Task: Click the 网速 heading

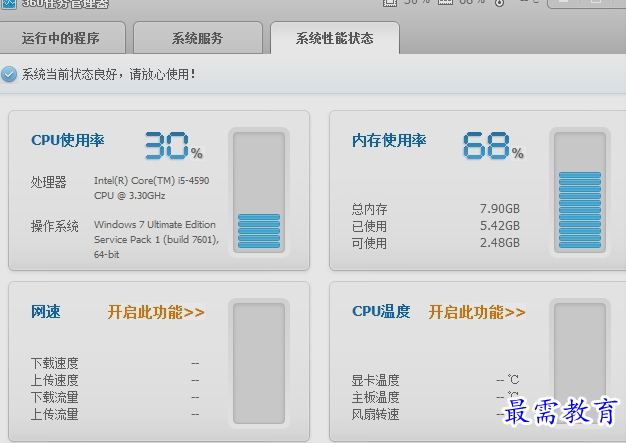Action: pyautogui.click(x=46, y=312)
